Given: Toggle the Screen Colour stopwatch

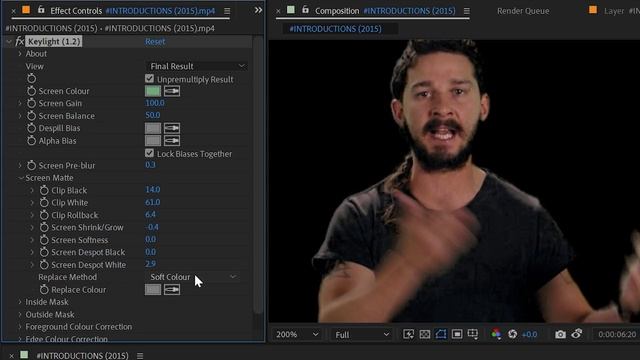Looking at the screenshot, I should [x=31, y=91].
